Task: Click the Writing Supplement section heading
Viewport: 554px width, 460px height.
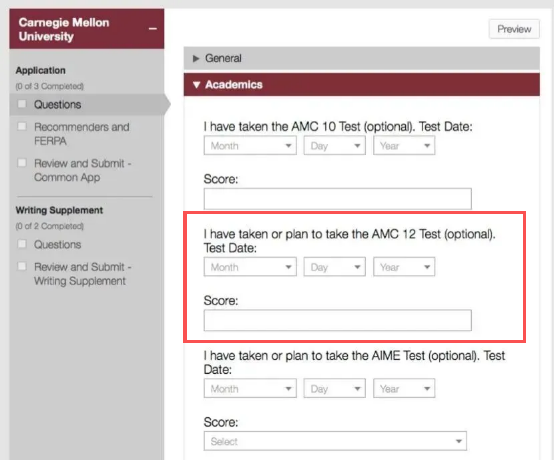Action: [x=59, y=210]
